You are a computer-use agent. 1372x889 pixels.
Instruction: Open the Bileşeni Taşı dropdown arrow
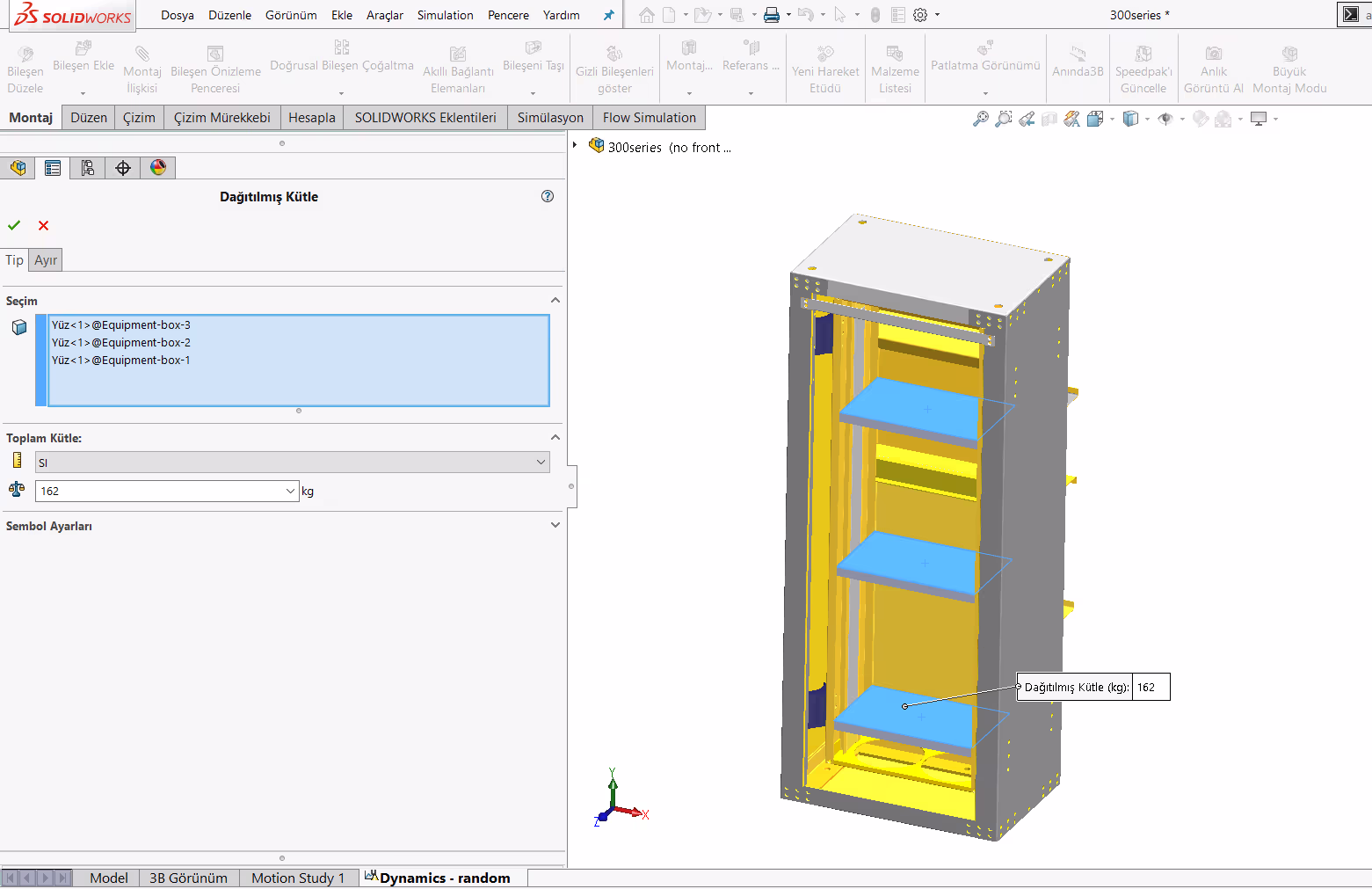tap(534, 93)
